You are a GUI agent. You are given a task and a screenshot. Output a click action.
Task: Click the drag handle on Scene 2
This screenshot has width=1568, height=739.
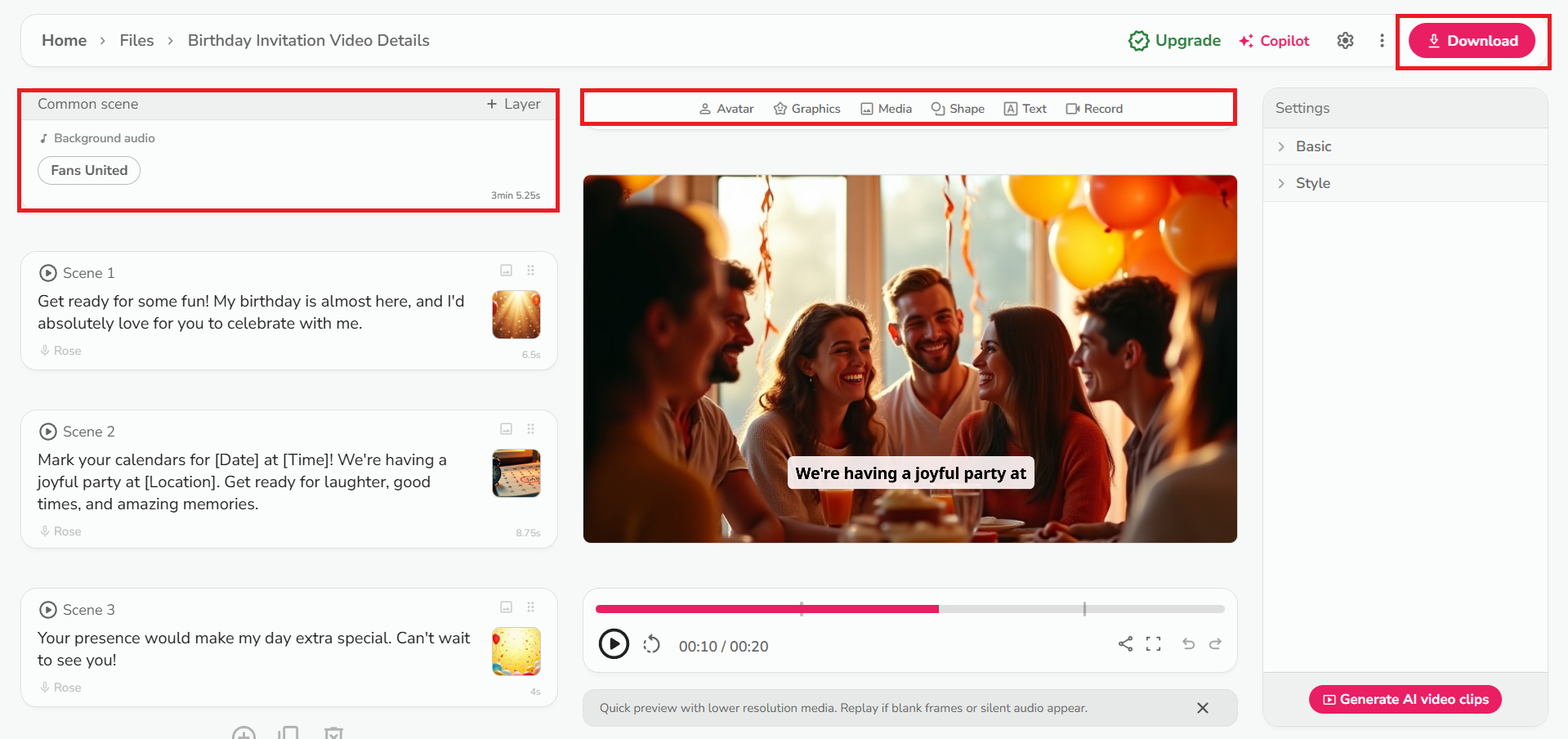point(531,429)
